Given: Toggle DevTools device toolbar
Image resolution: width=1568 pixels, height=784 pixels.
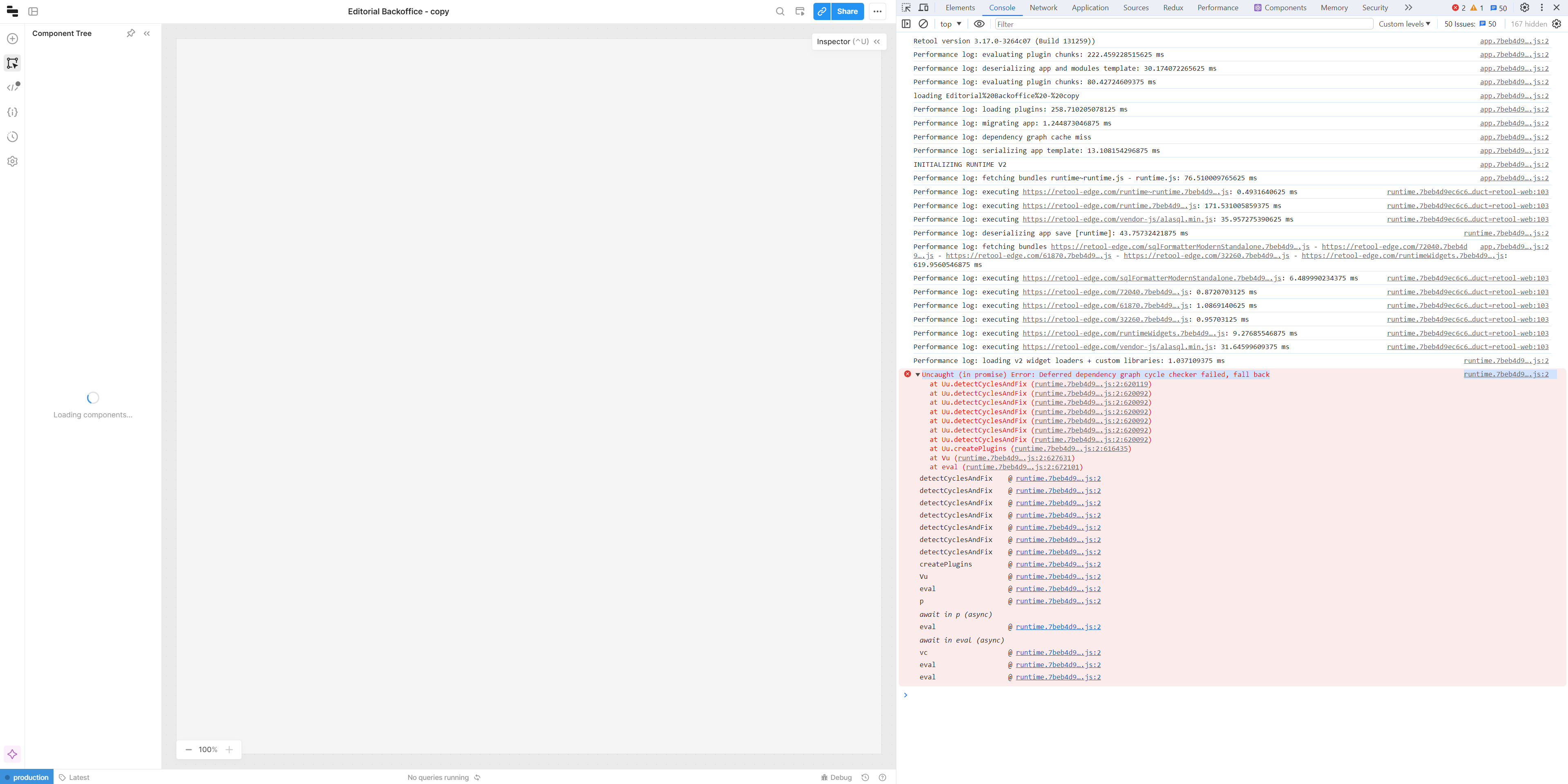Looking at the screenshot, I should [x=923, y=7].
